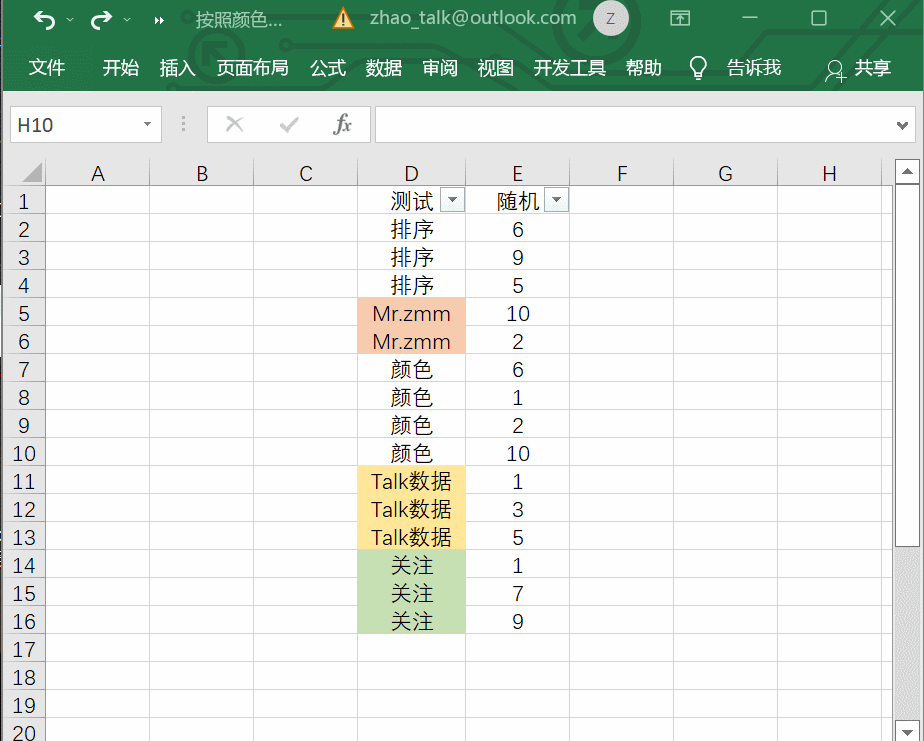Click into the formula bar input
924x741 pixels.
click(633, 124)
